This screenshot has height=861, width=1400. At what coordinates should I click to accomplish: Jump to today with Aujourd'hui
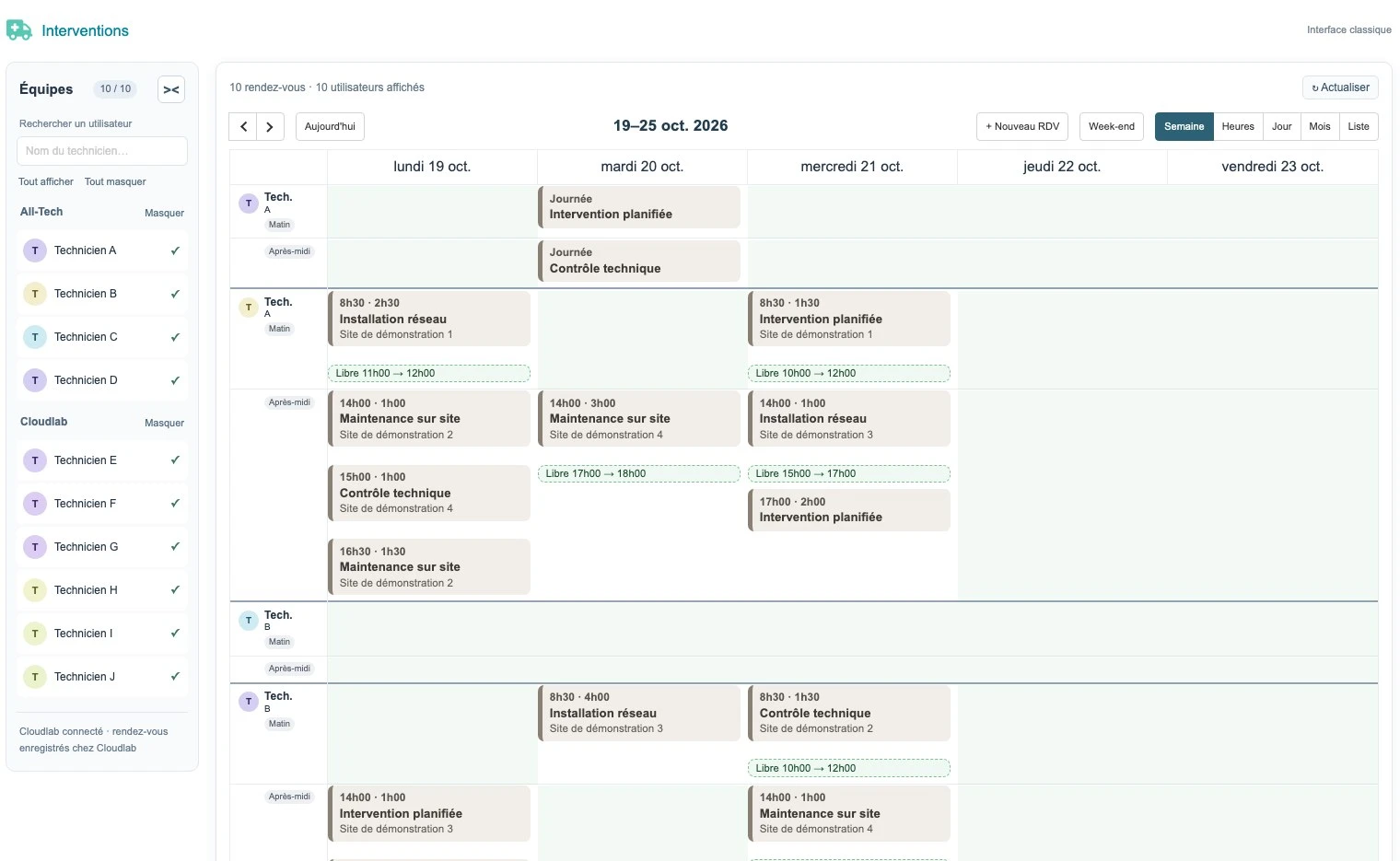coord(330,126)
